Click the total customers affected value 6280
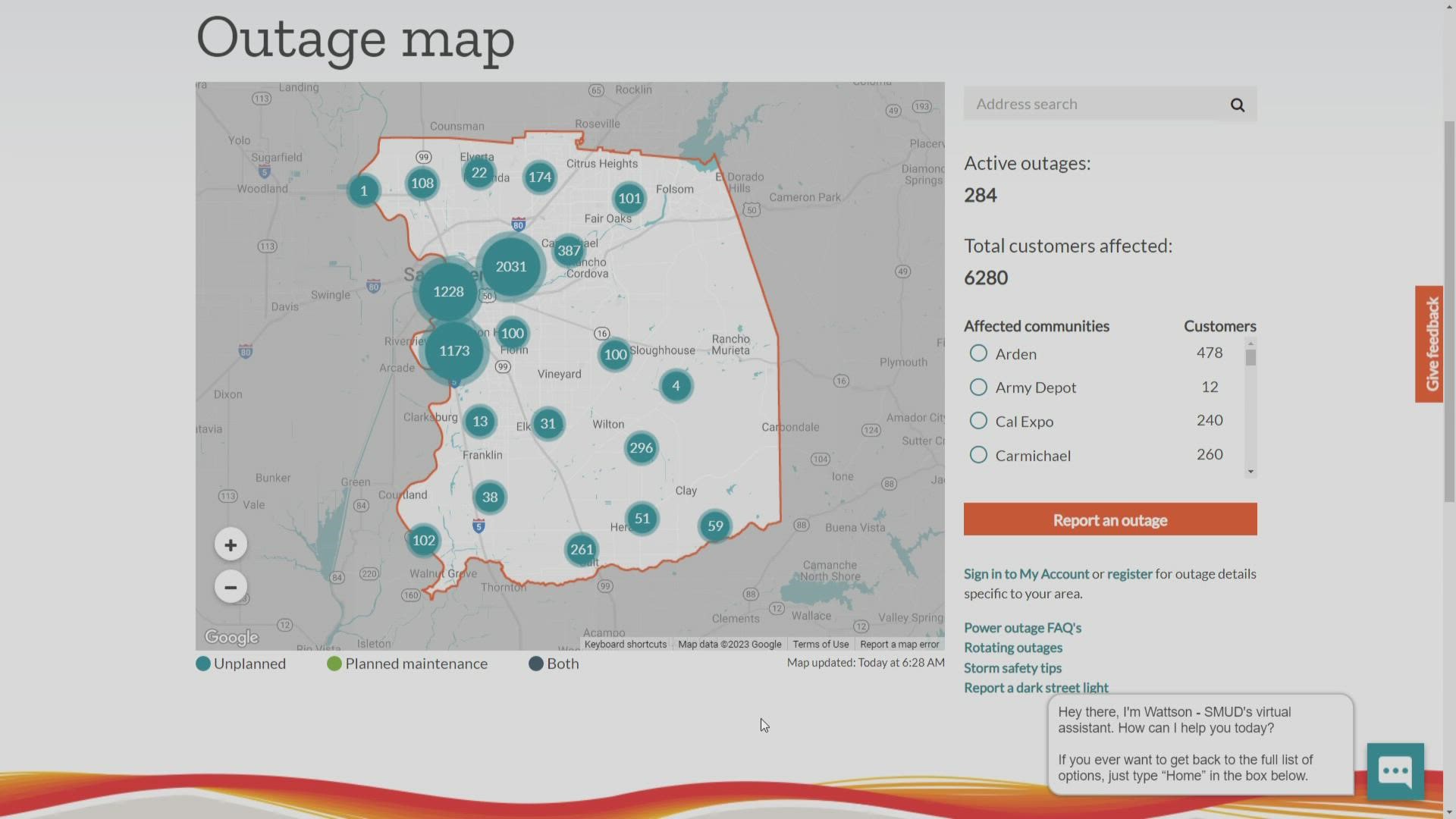The height and width of the screenshot is (819, 1456). click(986, 278)
